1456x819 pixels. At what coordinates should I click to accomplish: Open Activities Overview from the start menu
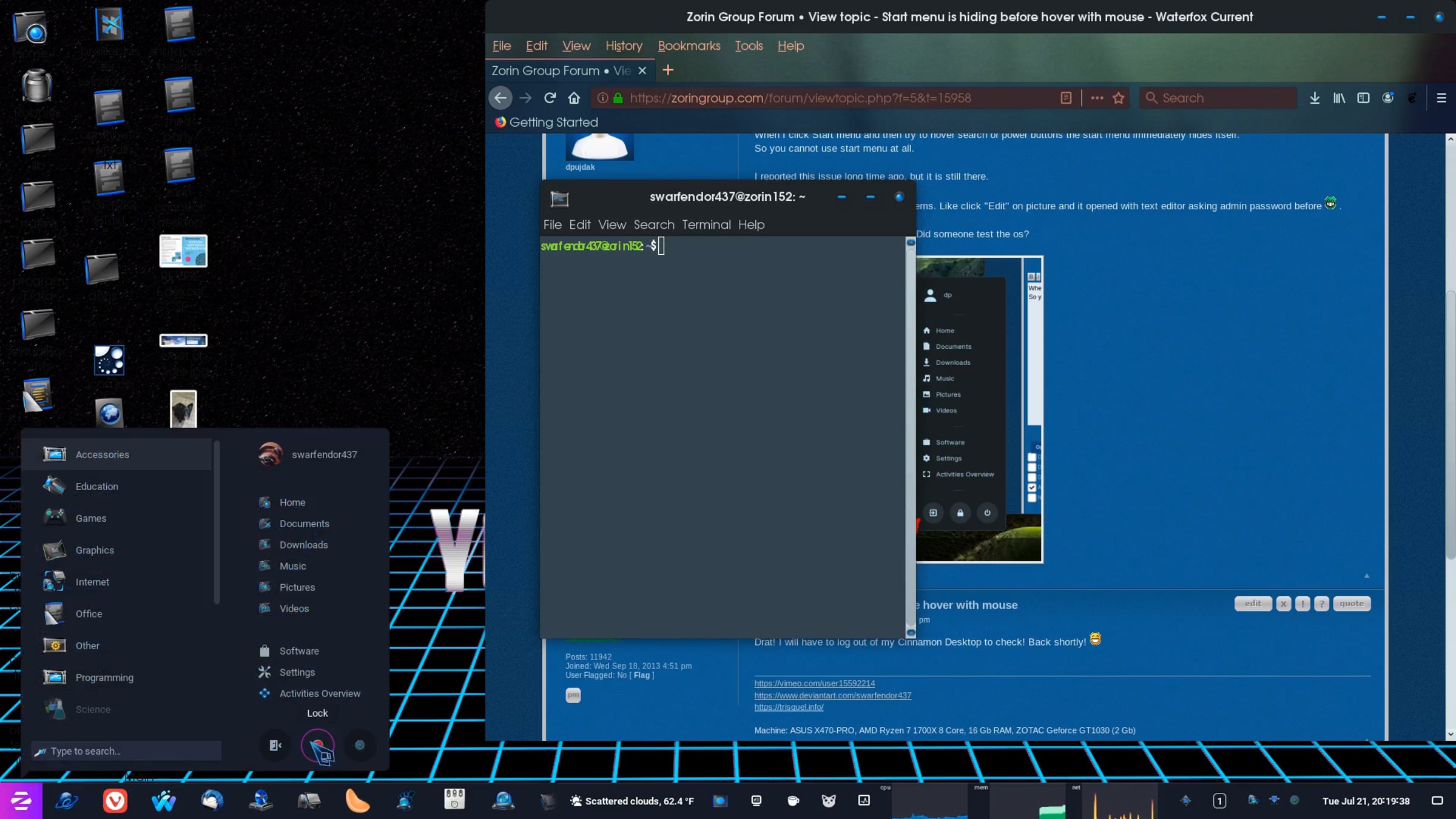(x=320, y=693)
